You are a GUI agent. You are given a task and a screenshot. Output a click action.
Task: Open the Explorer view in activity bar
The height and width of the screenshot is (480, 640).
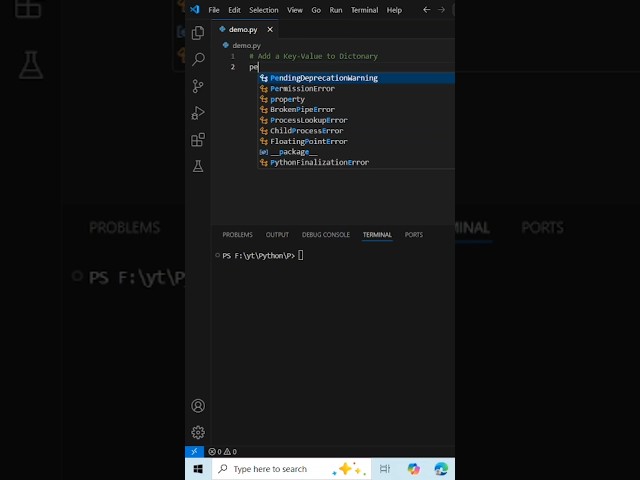pyautogui.click(x=198, y=33)
